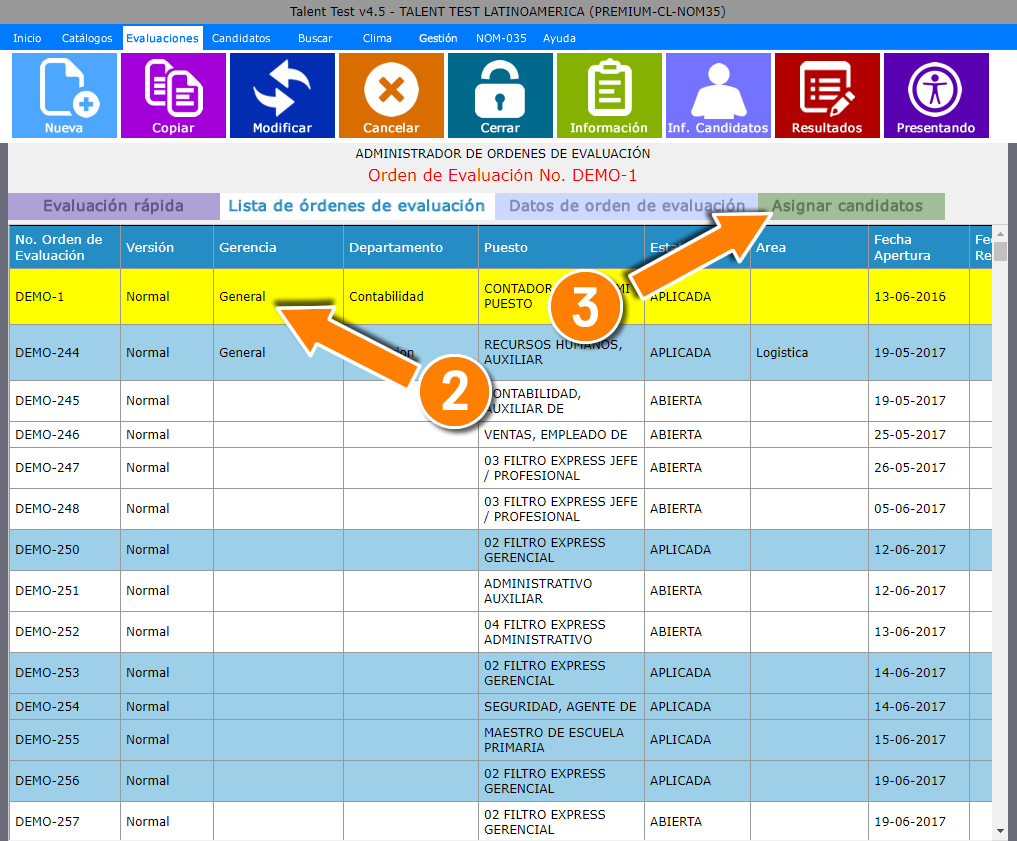
Task: Click the Gerencia column header
Action: tap(278, 247)
